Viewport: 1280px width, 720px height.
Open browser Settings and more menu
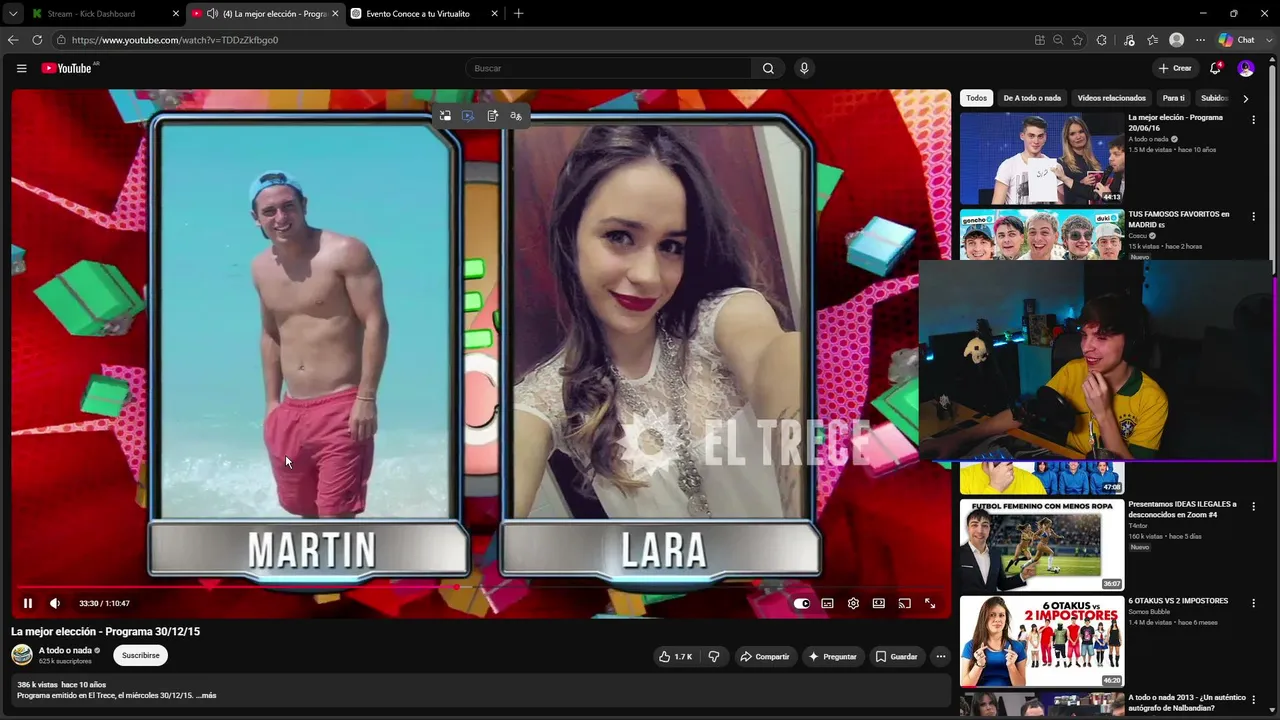point(1201,40)
